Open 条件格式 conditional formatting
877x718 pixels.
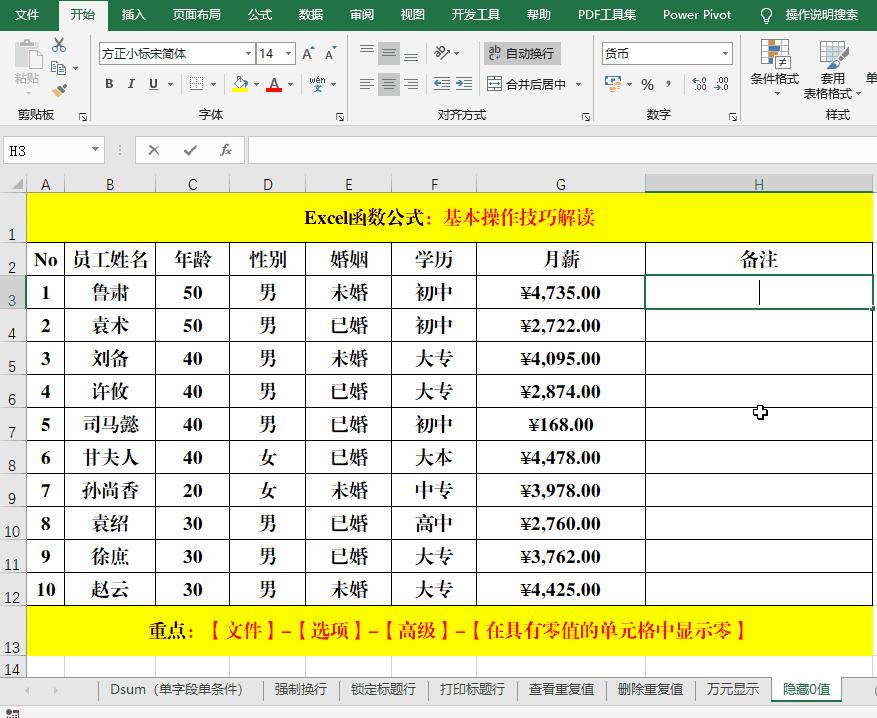[x=775, y=63]
